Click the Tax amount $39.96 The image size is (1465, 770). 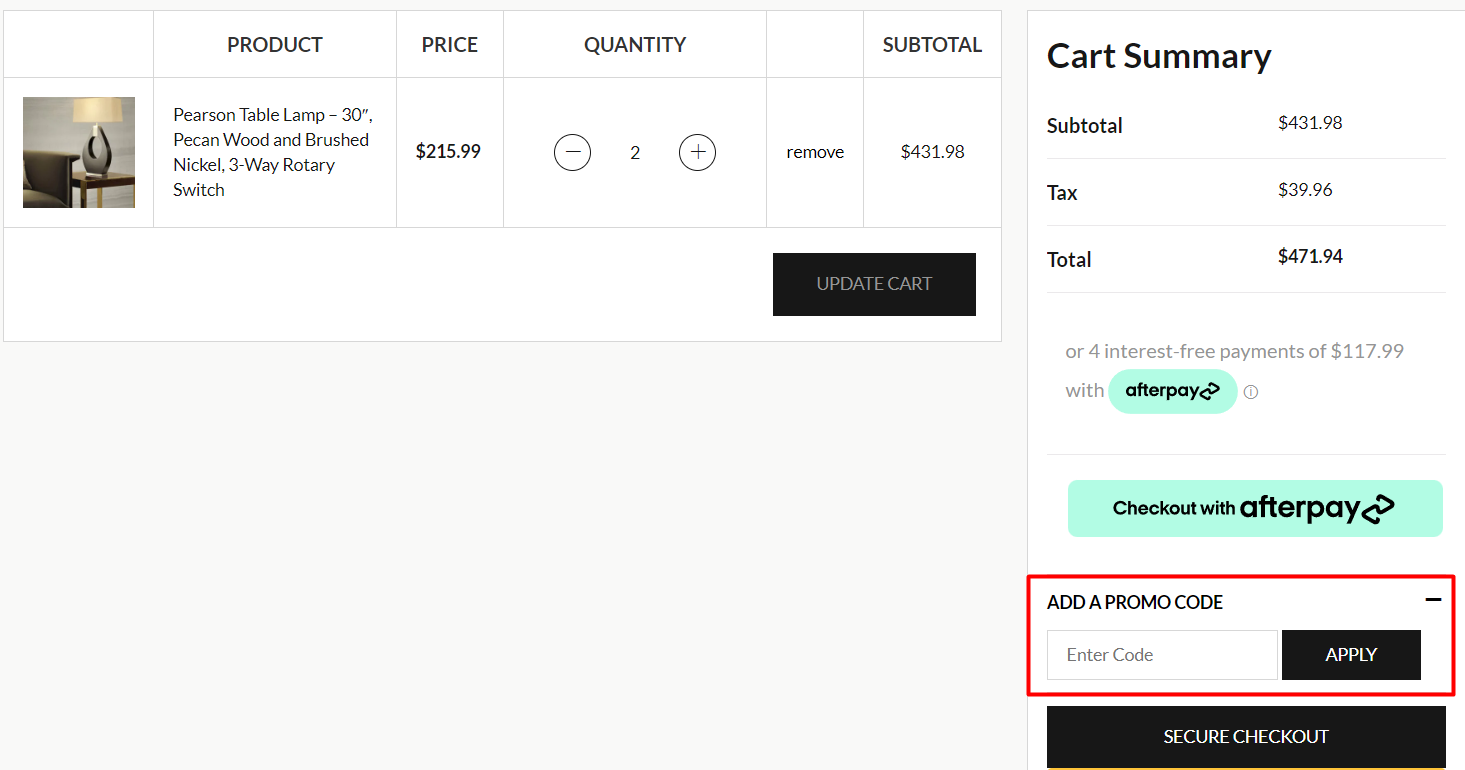point(1305,189)
